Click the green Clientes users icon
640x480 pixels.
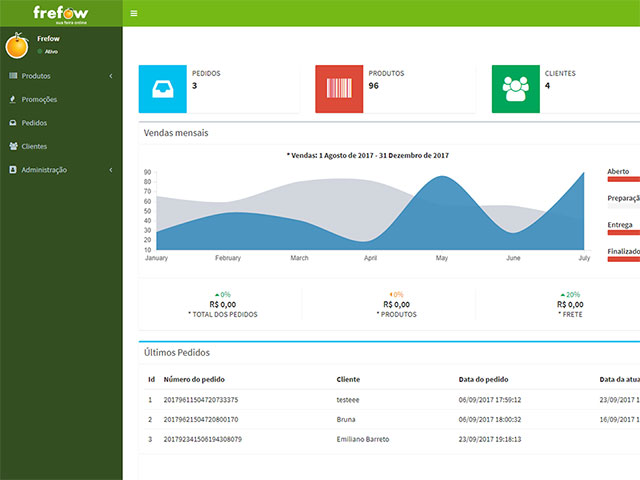coord(516,89)
